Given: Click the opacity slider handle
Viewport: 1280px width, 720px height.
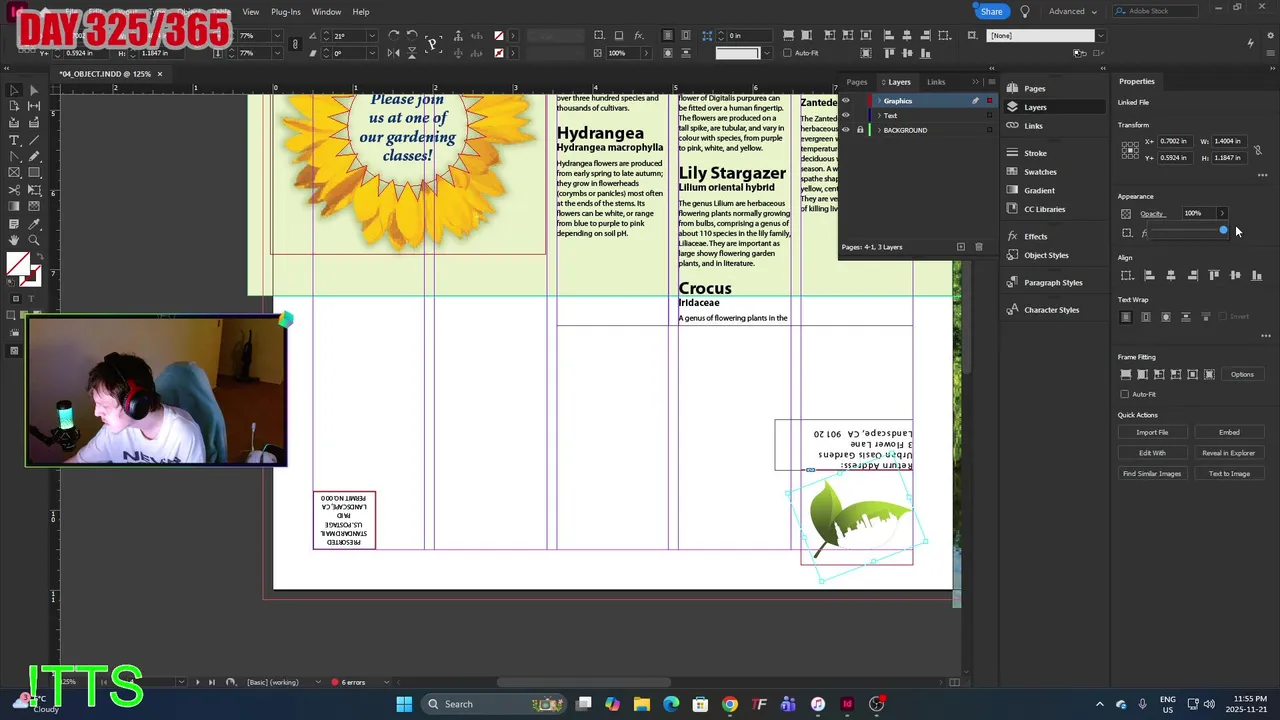Looking at the screenshot, I should [x=1223, y=231].
